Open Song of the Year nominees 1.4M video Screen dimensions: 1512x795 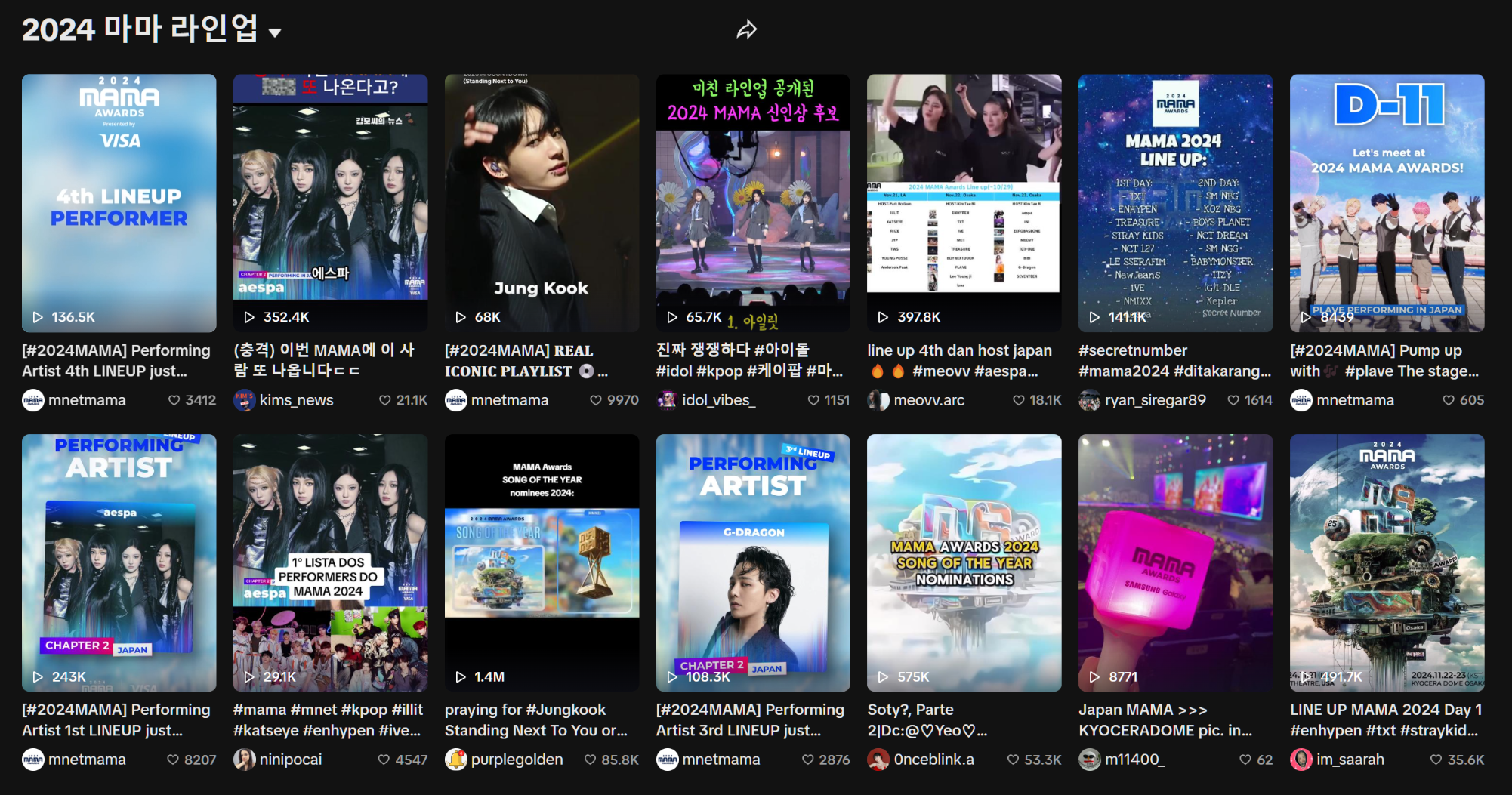[x=542, y=562]
